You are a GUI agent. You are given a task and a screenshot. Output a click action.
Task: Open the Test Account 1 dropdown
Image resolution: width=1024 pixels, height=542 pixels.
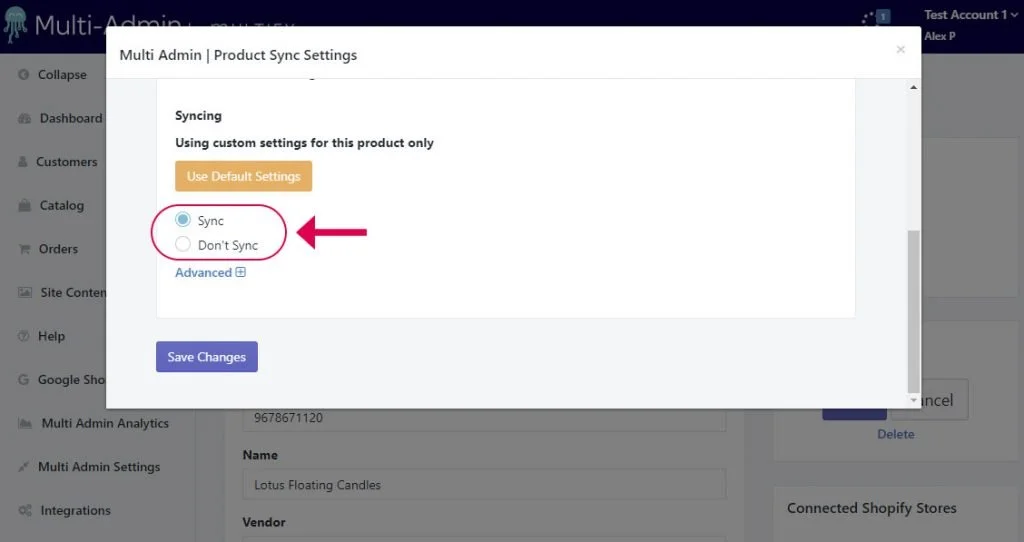click(x=970, y=15)
